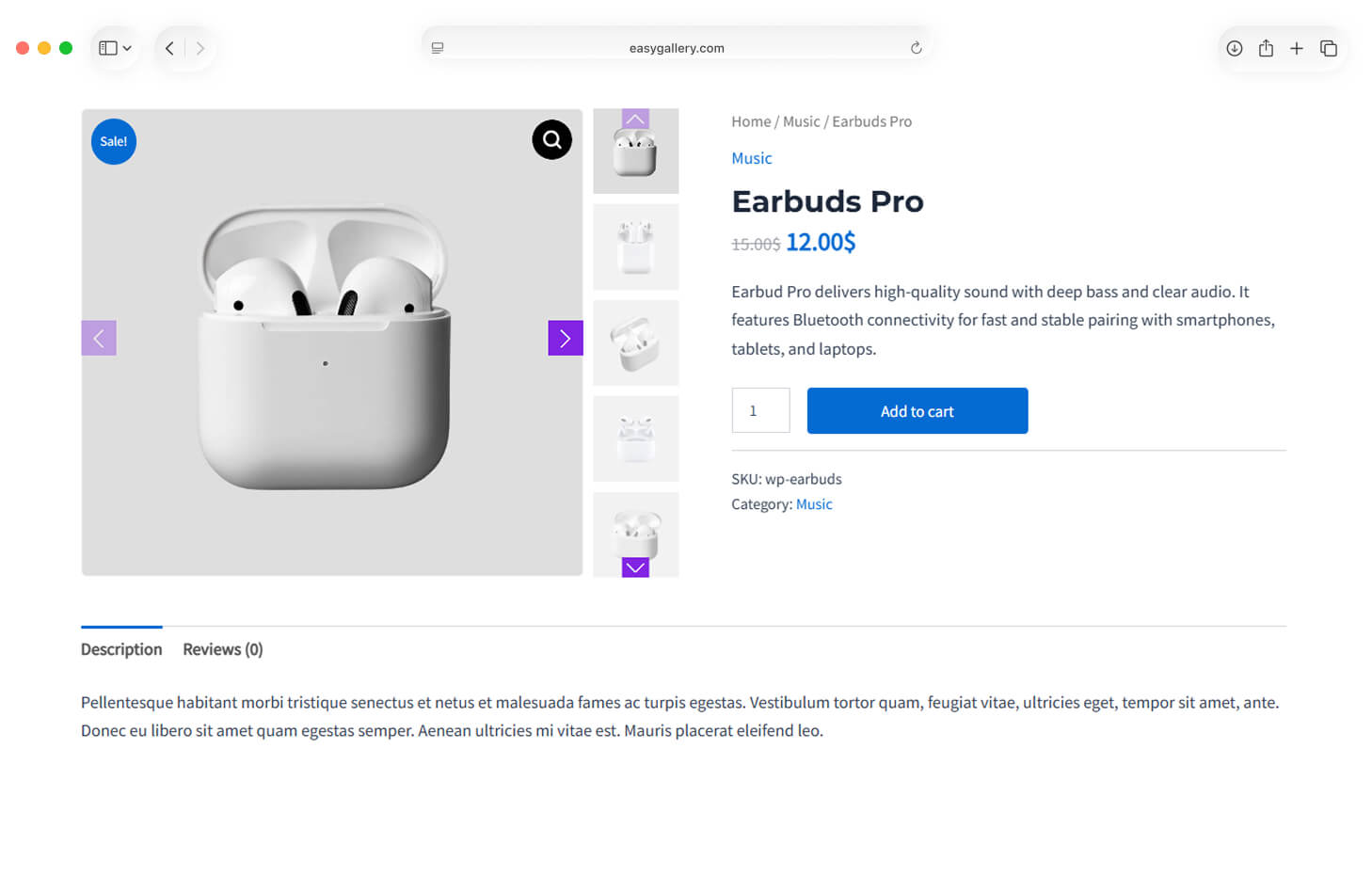The width and height of the screenshot is (1372, 876).
Task: Click the Add to cart button
Action: 917,411
